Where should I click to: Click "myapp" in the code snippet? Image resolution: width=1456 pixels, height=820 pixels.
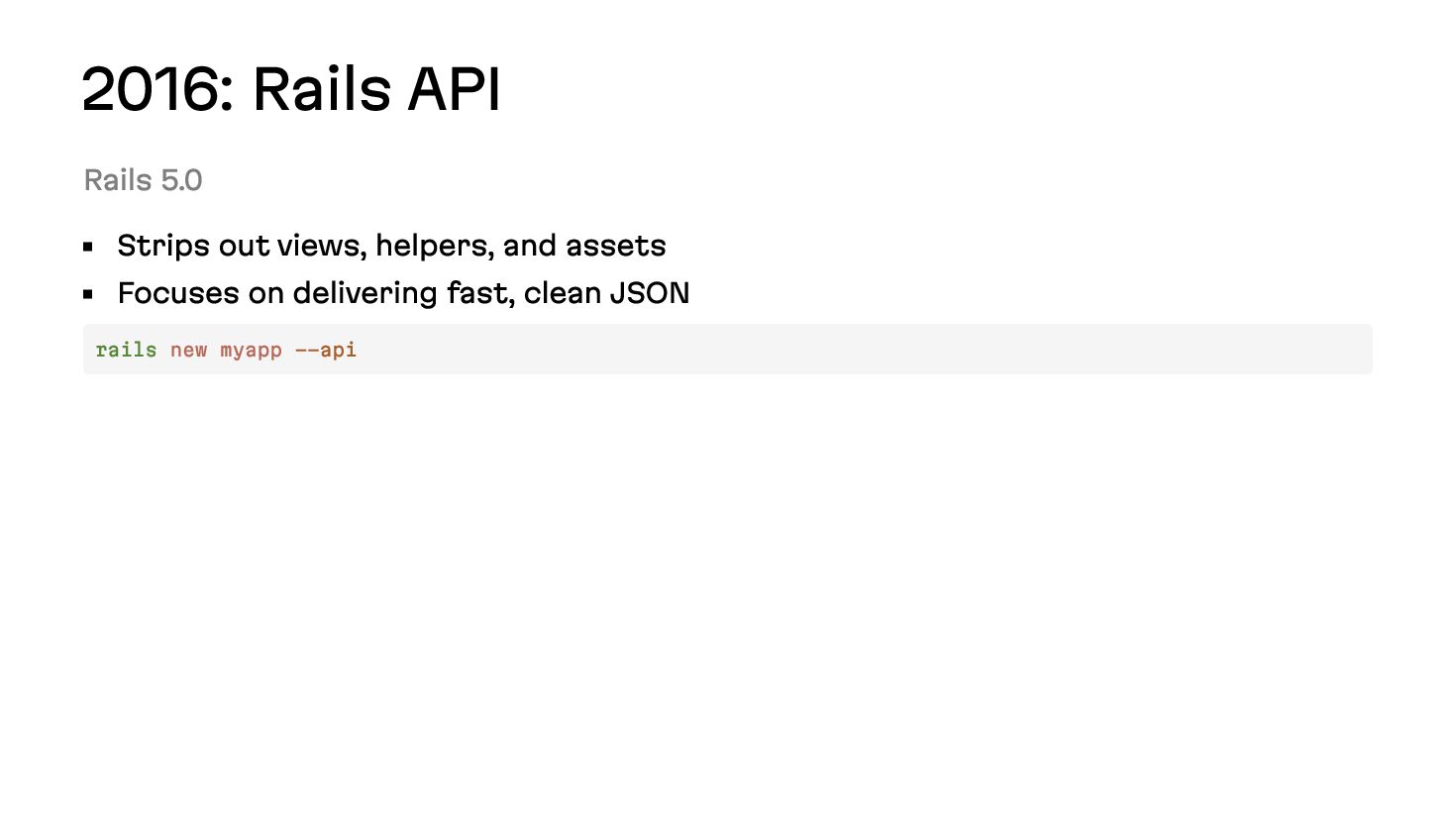coord(251,351)
